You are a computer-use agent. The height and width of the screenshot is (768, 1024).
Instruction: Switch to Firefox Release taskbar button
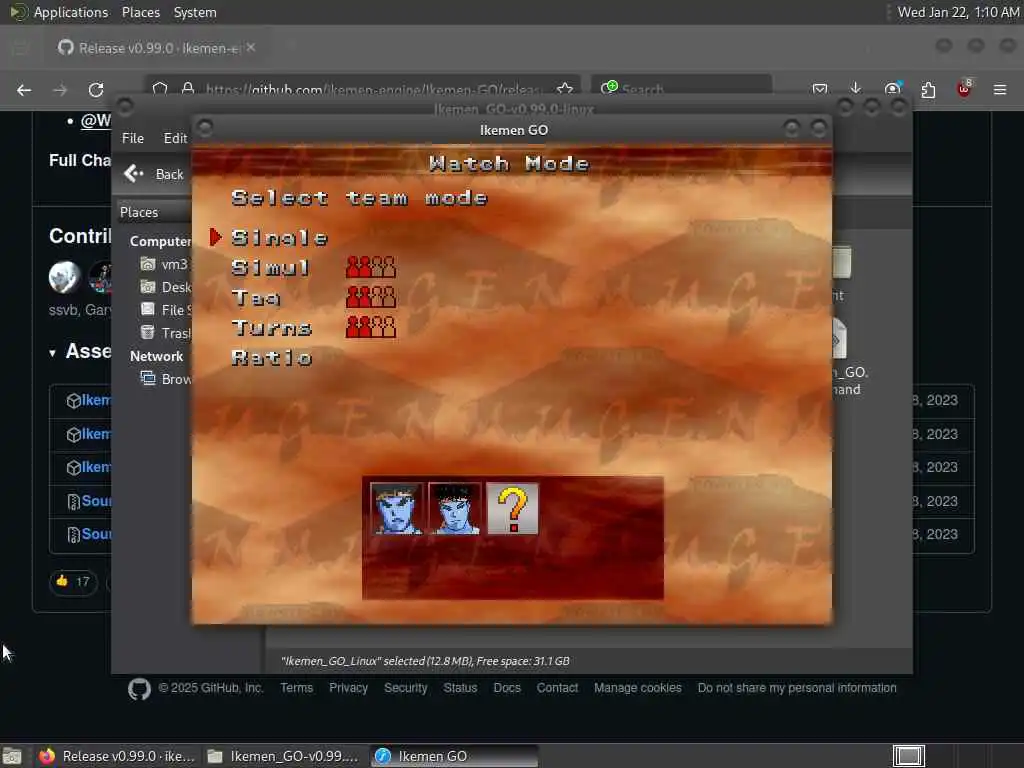(x=118, y=756)
